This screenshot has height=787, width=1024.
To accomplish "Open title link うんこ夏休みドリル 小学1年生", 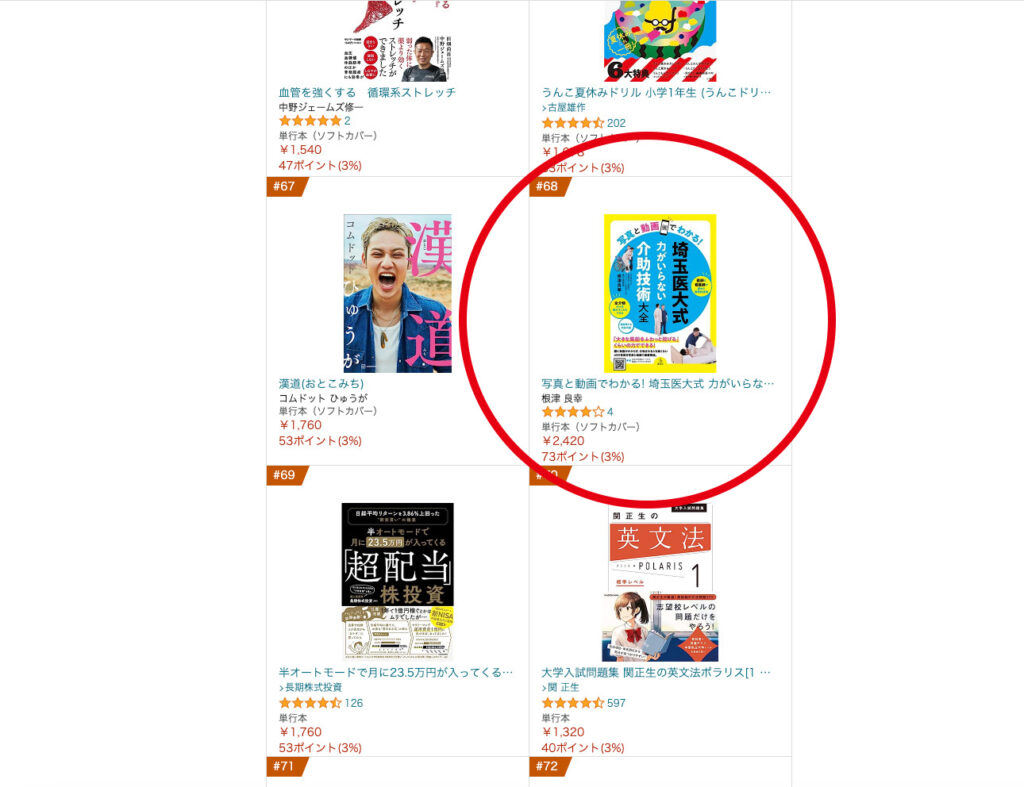I will tap(656, 93).
